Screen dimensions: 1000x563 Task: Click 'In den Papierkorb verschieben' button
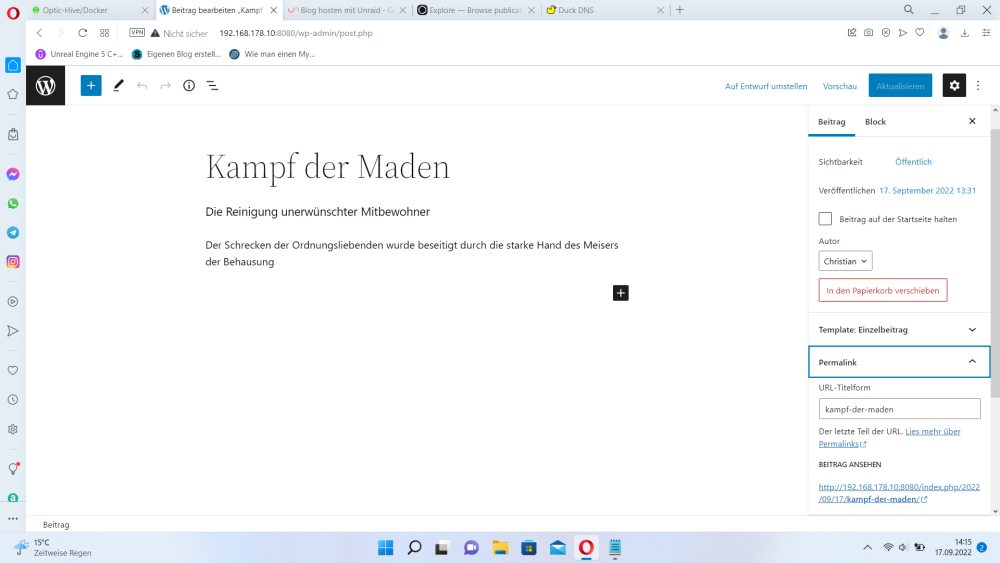pos(883,290)
